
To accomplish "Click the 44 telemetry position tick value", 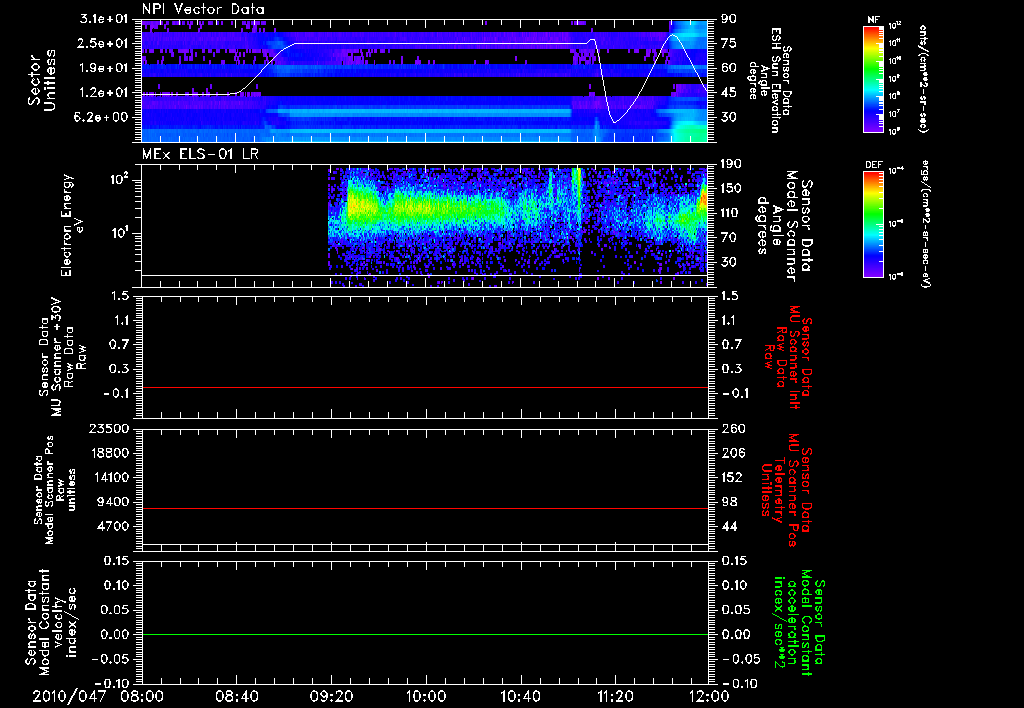I will pos(728,526).
